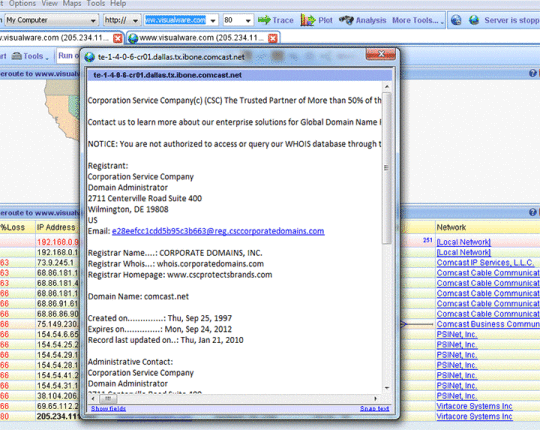Image resolution: width=540 pixels, height=430 pixels.
Task: Click the globe icon in dialog title
Action: click(90, 57)
